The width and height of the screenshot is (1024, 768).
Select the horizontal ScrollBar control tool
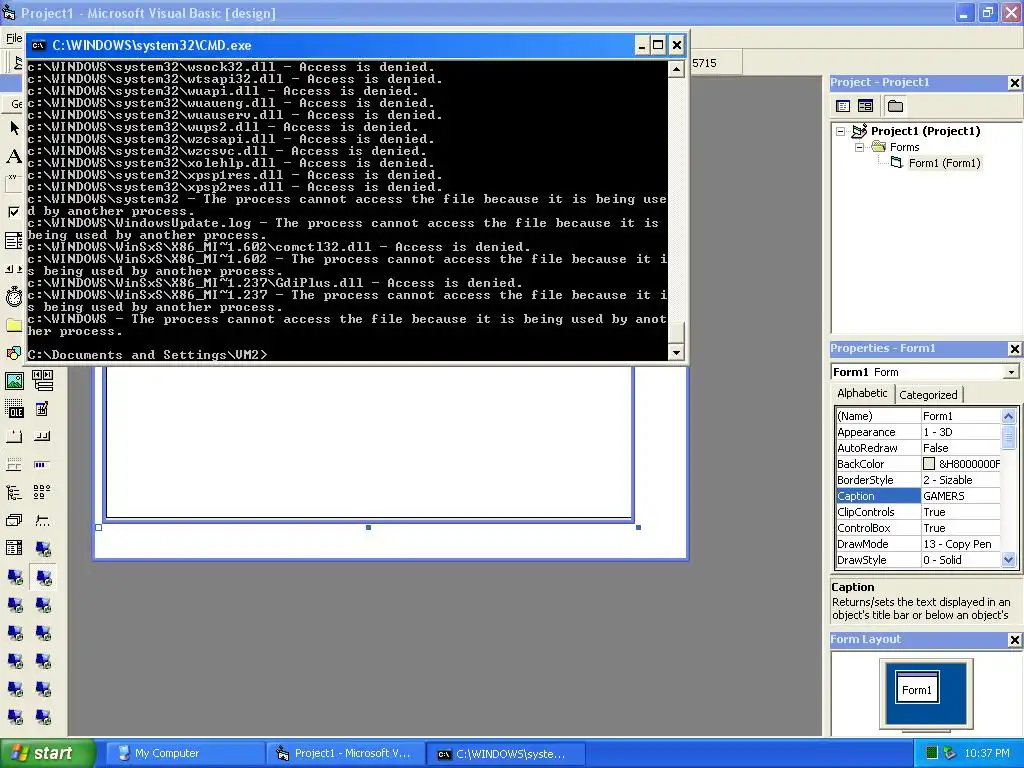click(14, 268)
